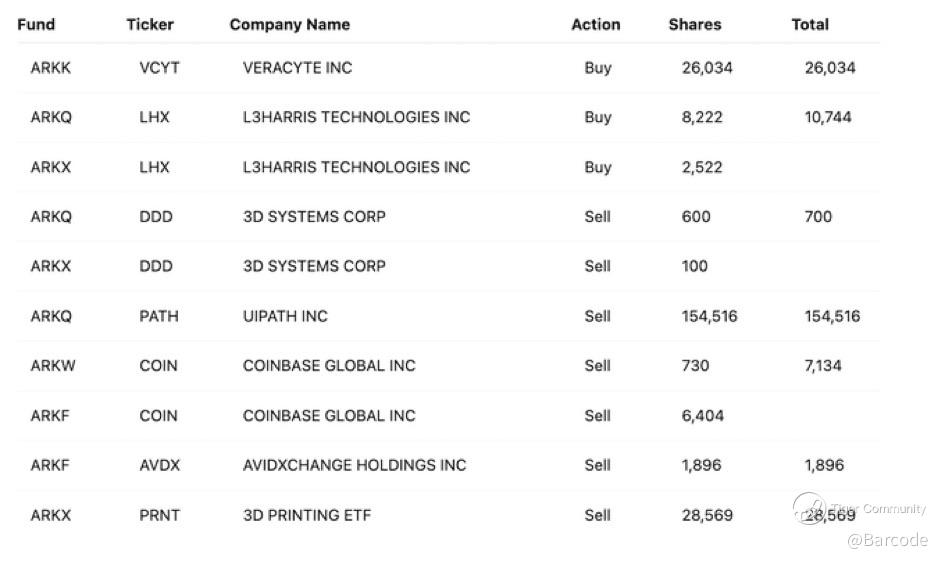
Task: Select the 3D PRINTING ETF row name
Action: [x=306, y=515]
